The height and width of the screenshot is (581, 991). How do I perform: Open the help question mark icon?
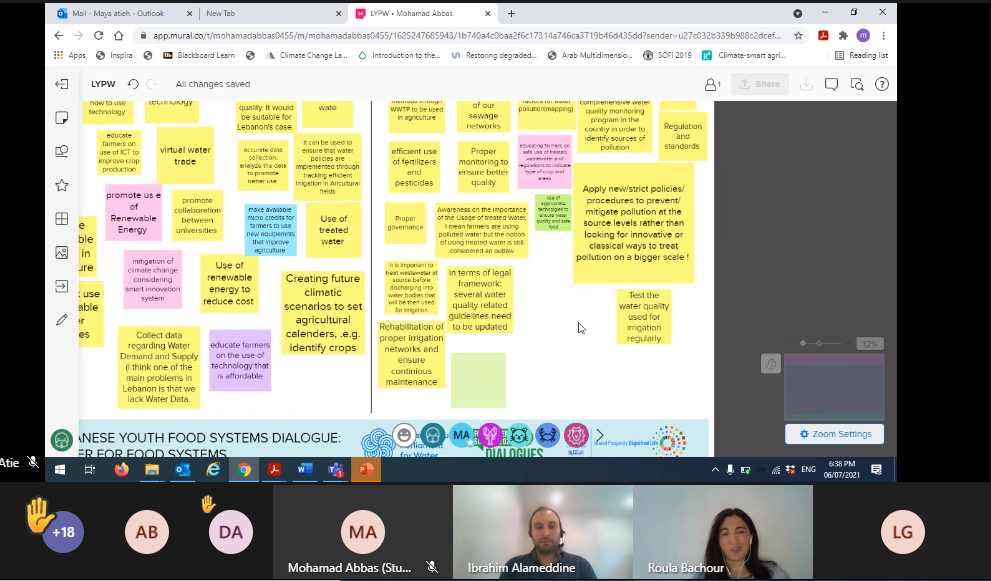pos(882,84)
